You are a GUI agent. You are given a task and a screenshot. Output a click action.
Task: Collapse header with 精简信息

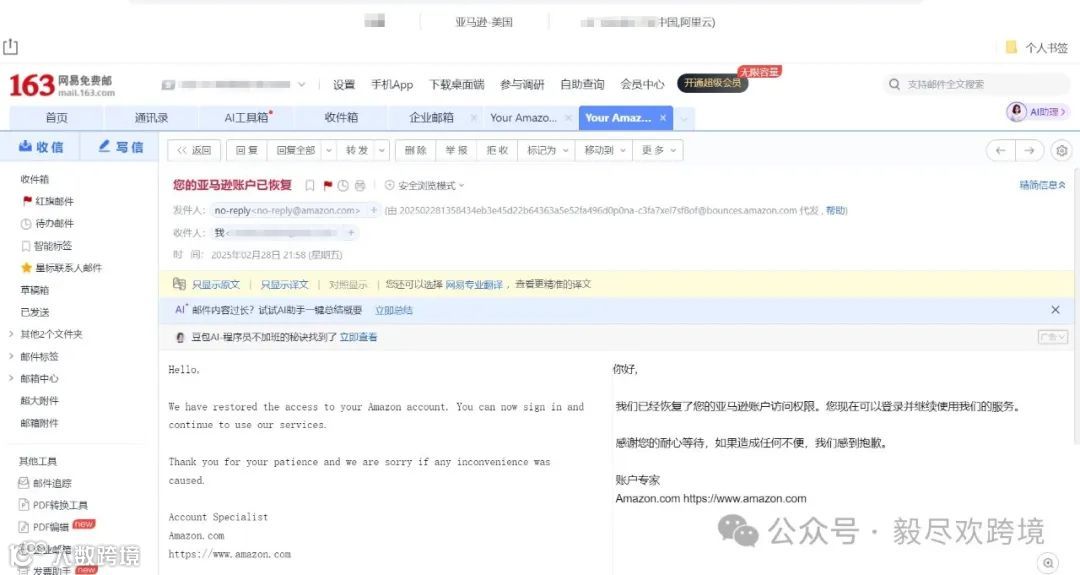click(1043, 185)
